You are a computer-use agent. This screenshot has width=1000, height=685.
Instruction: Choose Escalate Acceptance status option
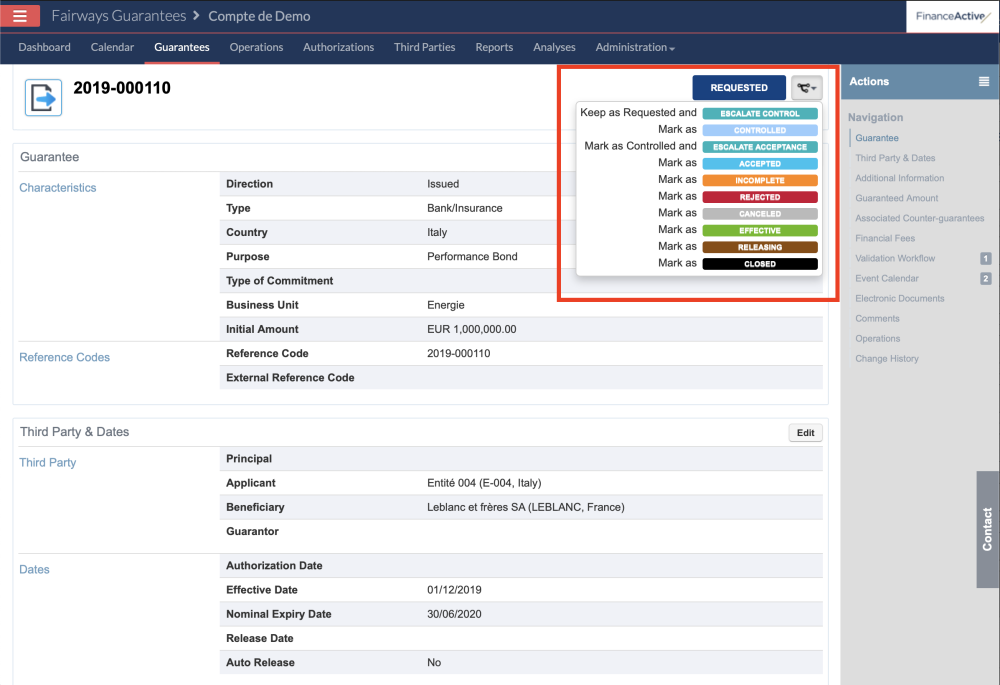coord(760,147)
